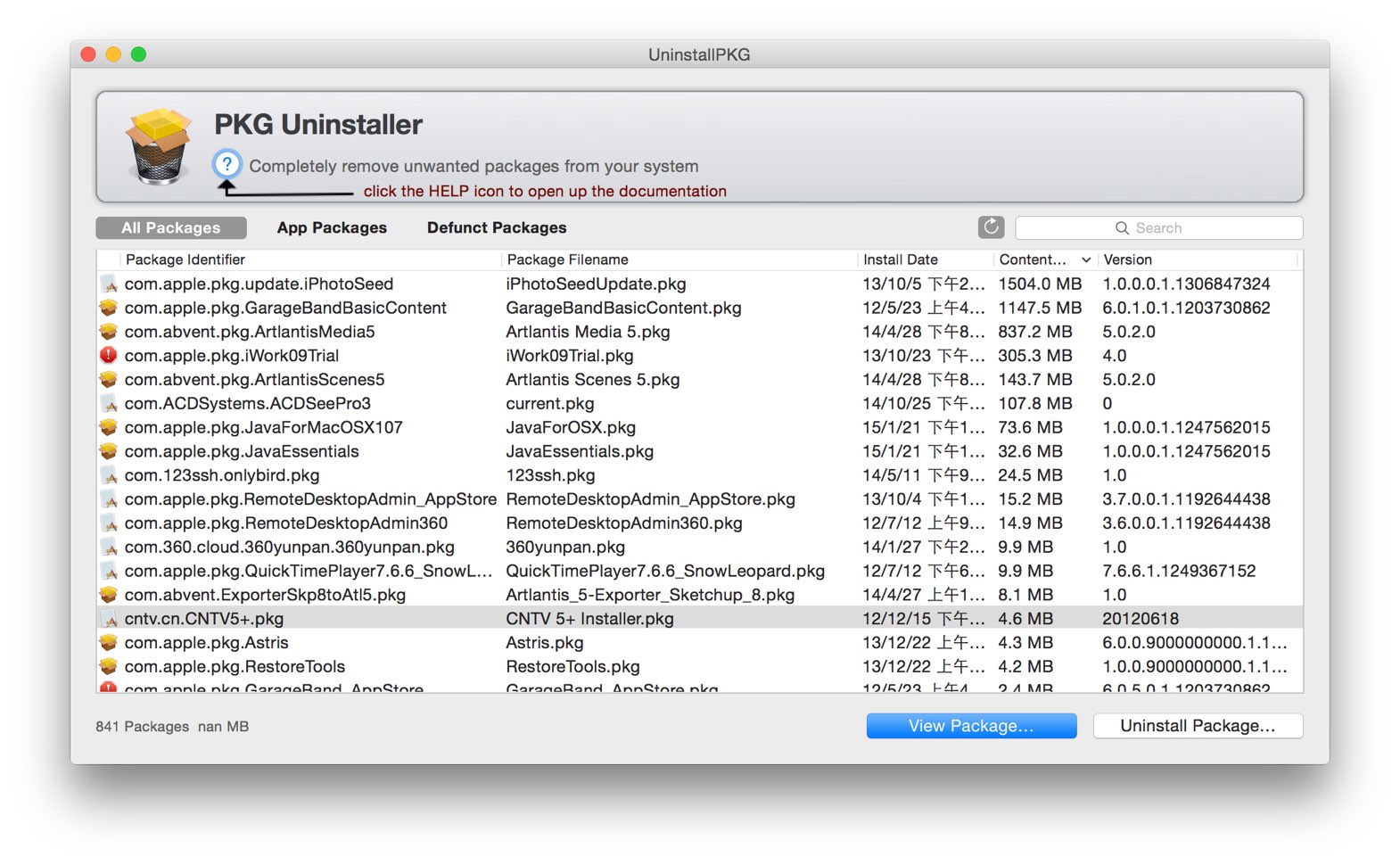Select iWork09Trial.pkg filename

(x=570, y=356)
